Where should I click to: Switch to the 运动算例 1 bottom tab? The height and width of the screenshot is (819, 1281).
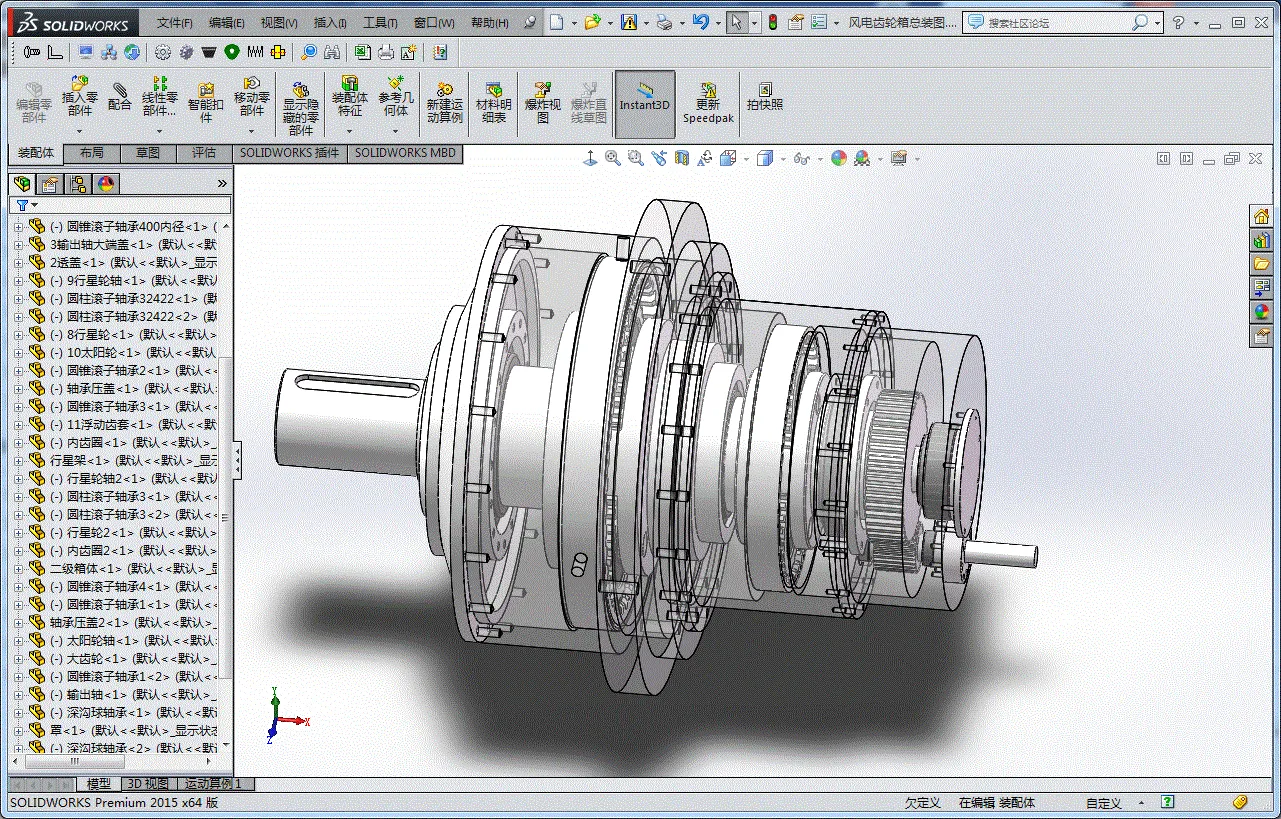pyautogui.click(x=214, y=784)
